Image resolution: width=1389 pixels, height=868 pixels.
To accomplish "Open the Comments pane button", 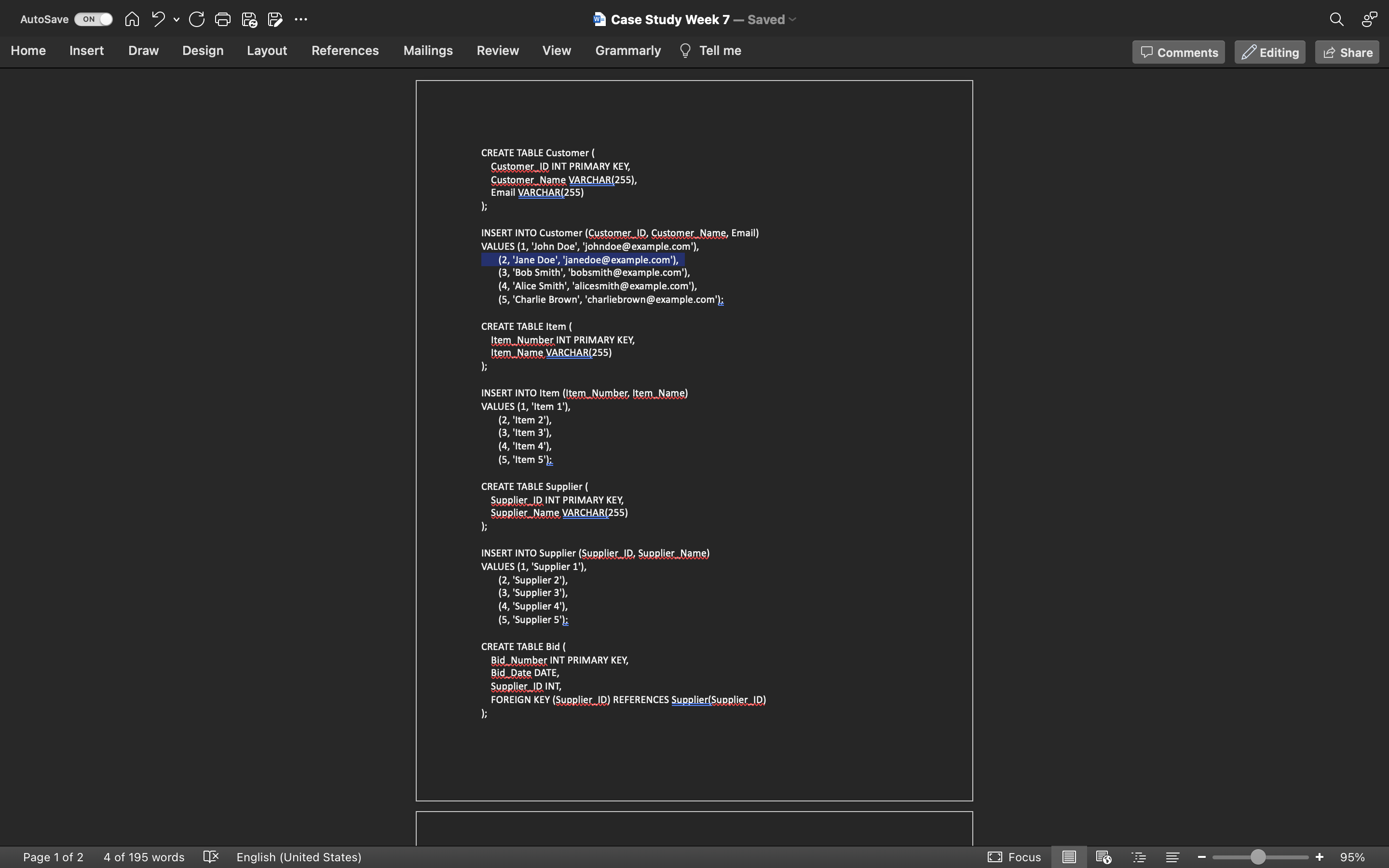I will click(x=1178, y=52).
